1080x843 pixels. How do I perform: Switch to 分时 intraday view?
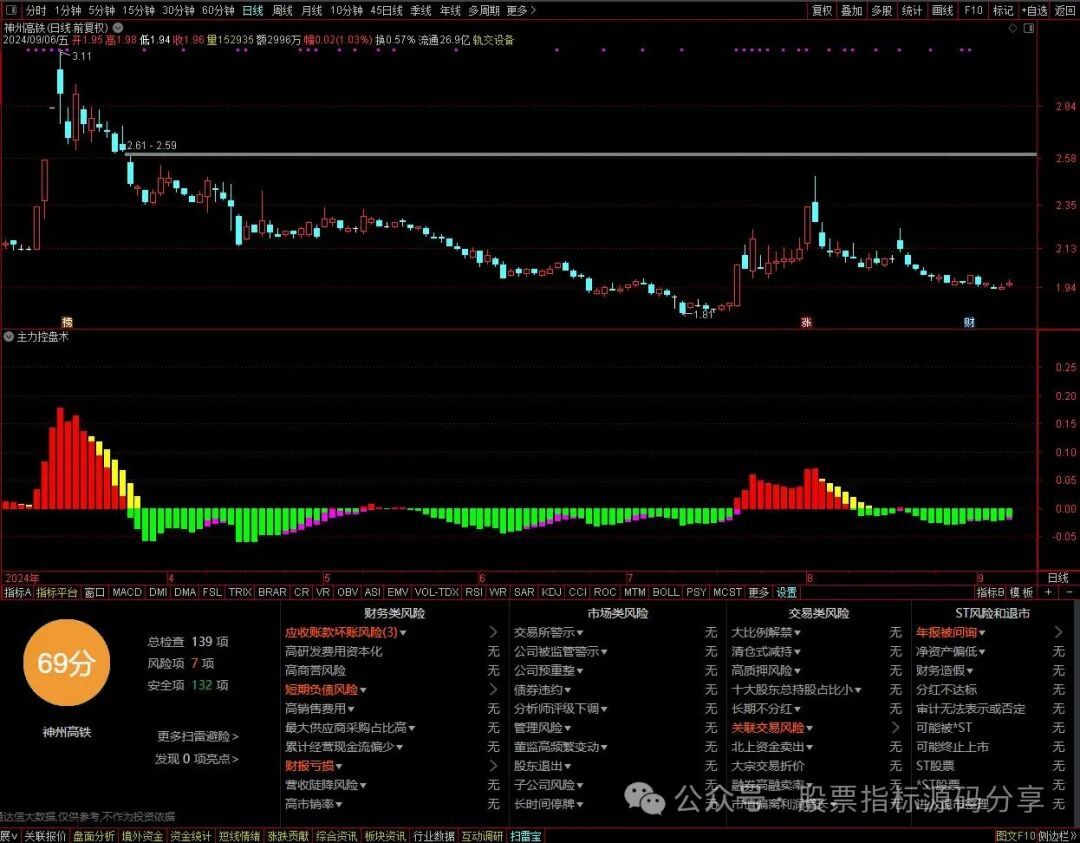[x=36, y=10]
